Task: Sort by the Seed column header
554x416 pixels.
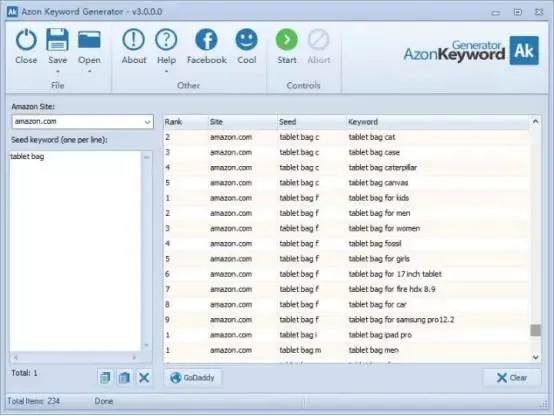Action: (311, 122)
